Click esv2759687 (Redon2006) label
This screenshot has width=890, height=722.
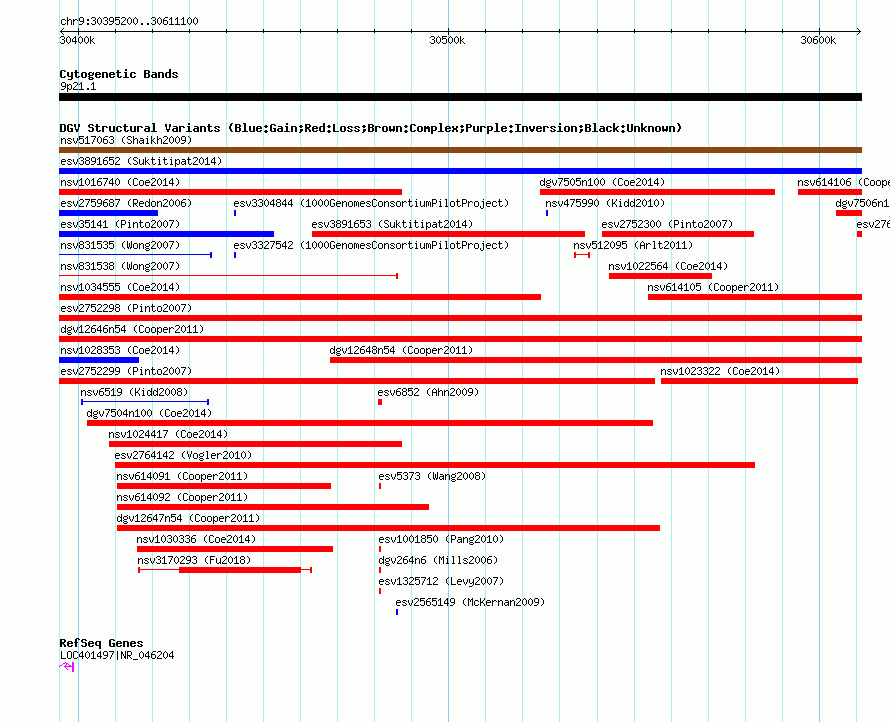[126, 203]
